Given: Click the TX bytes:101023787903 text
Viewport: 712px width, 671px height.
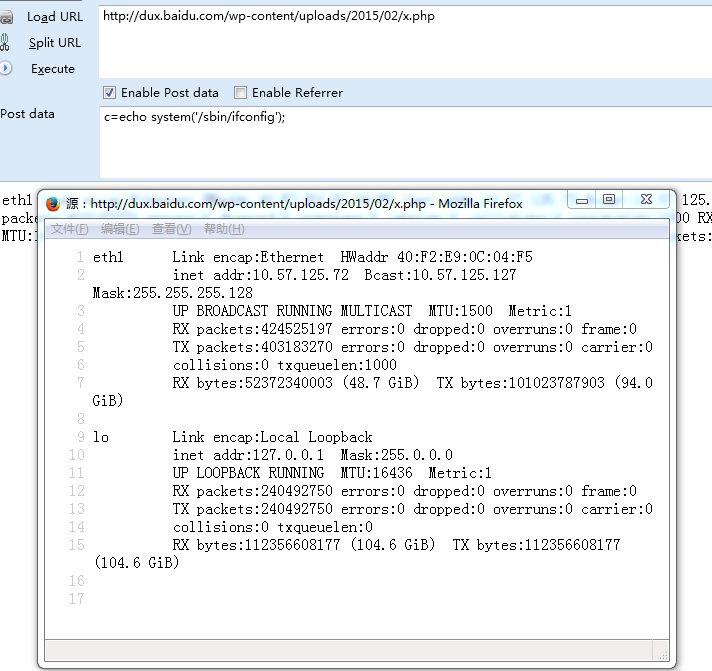Looking at the screenshot, I should click(x=520, y=383).
